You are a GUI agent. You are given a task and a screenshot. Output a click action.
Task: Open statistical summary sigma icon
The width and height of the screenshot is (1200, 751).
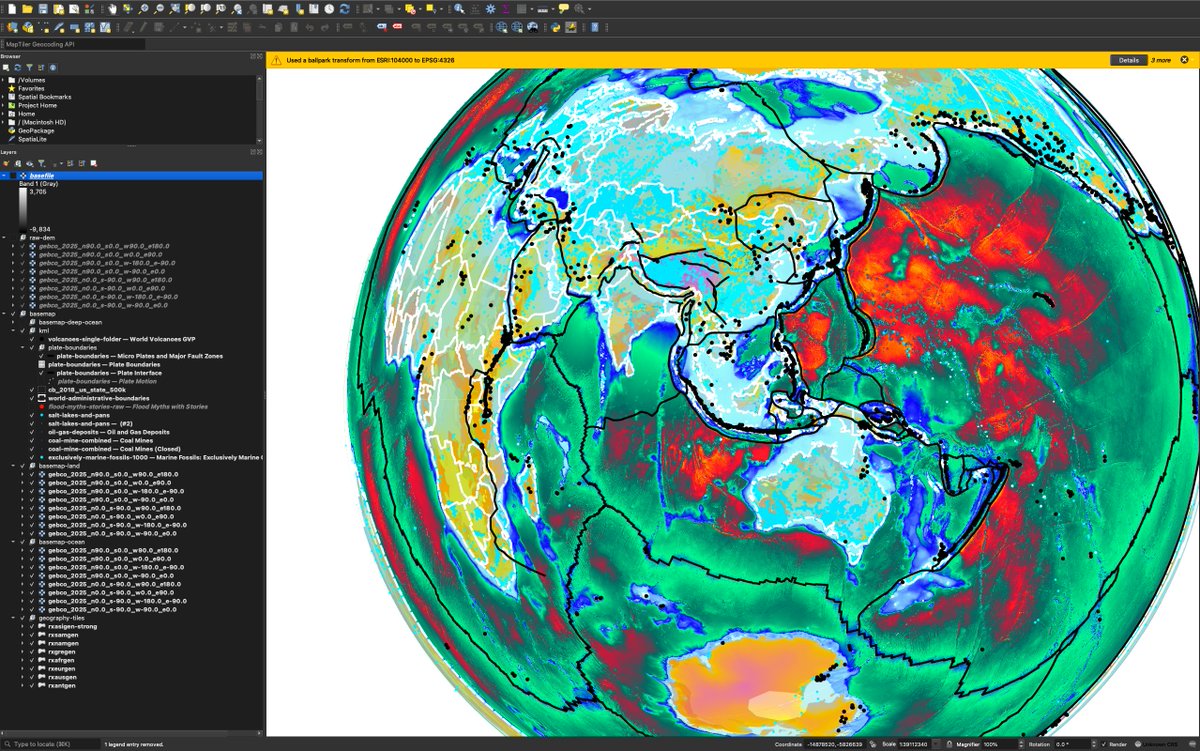[506, 8]
